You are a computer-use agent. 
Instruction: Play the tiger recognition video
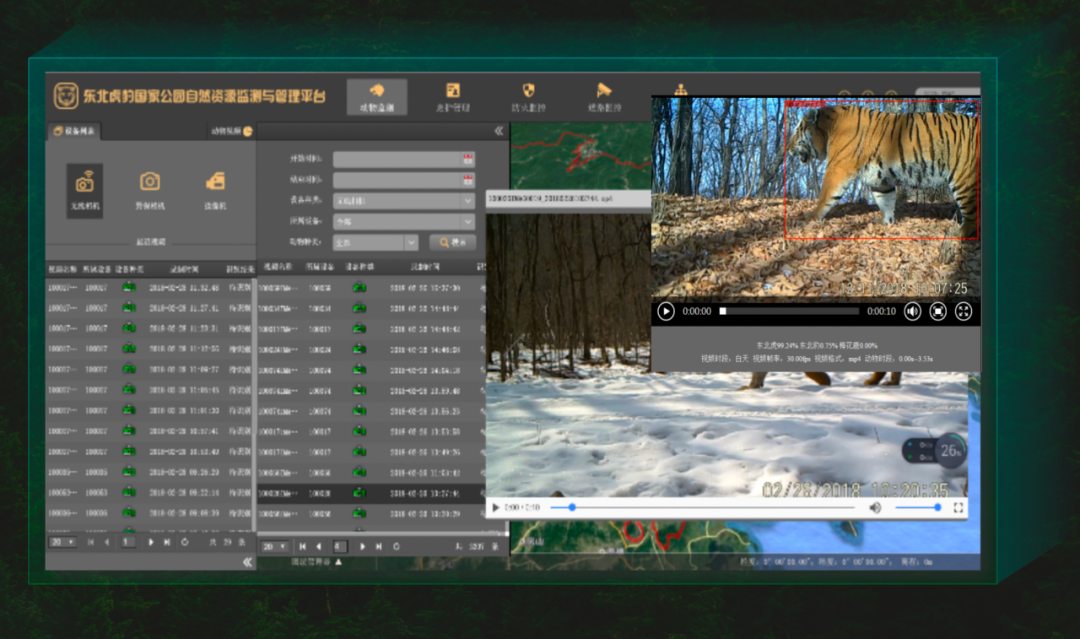pyautogui.click(x=666, y=311)
